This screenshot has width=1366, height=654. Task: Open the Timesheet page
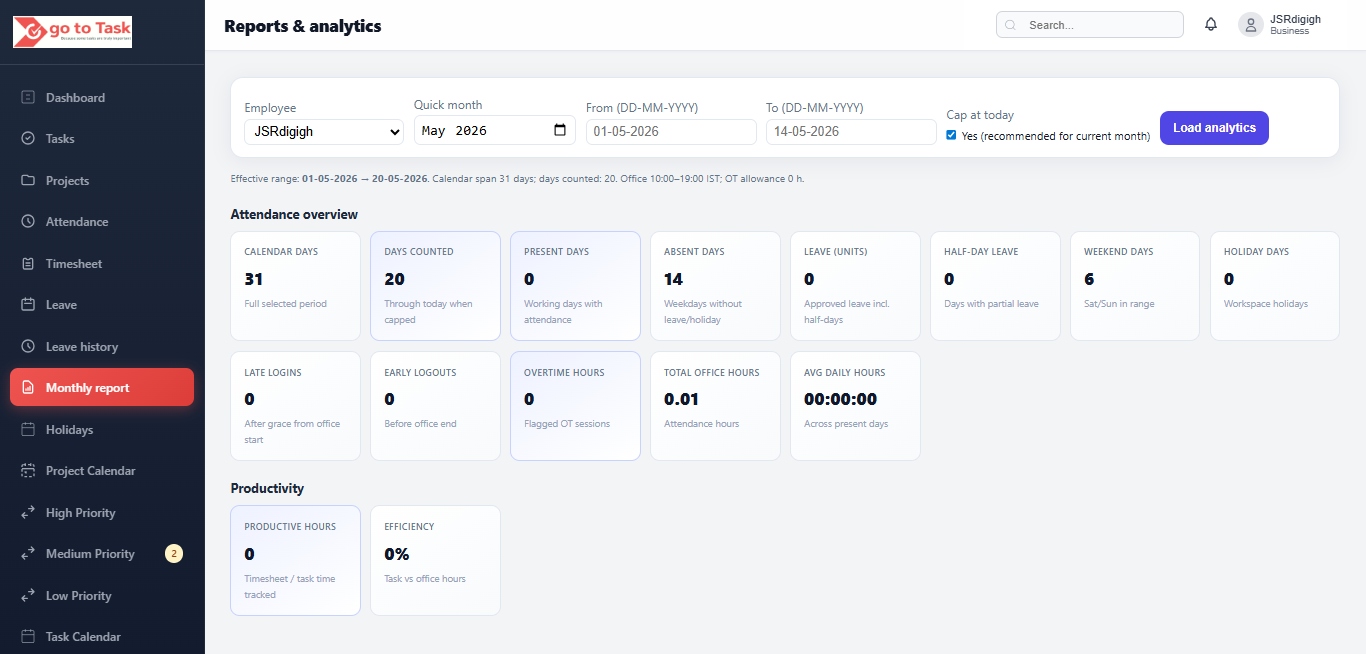coord(102,263)
